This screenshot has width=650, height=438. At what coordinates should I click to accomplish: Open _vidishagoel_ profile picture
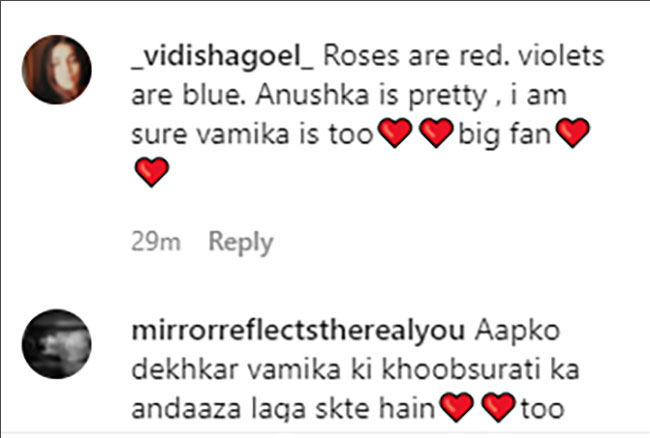pyautogui.click(x=57, y=70)
